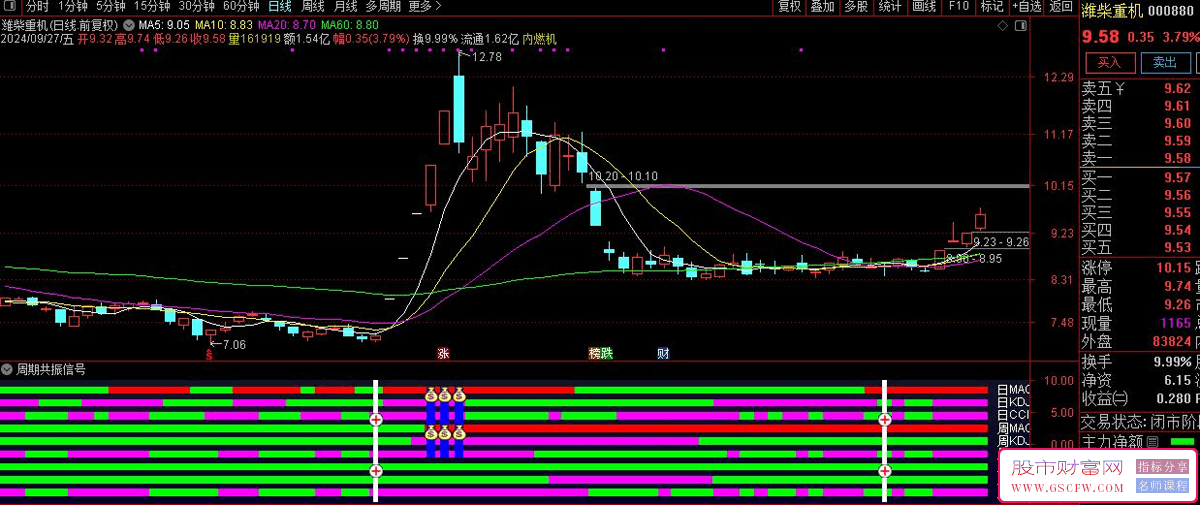The width and height of the screenshot is (1200, 505).
Task: Click the red $ marker under 7.06 low
Action: click(x=209, y=355)
